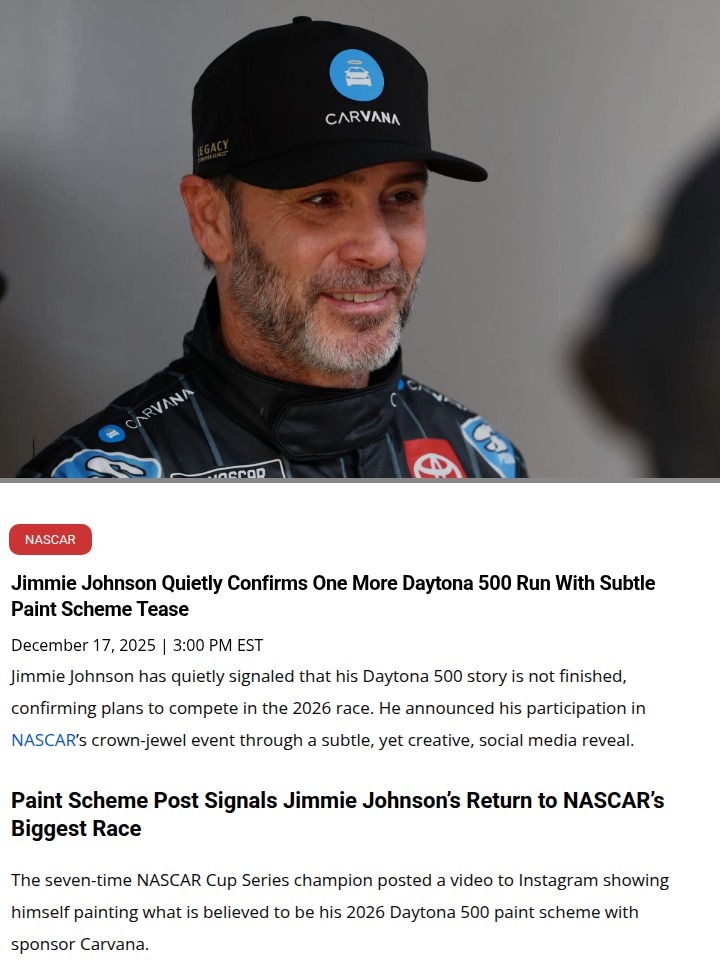Click the Carvana text on suit shoulder

tap(160, 408)
